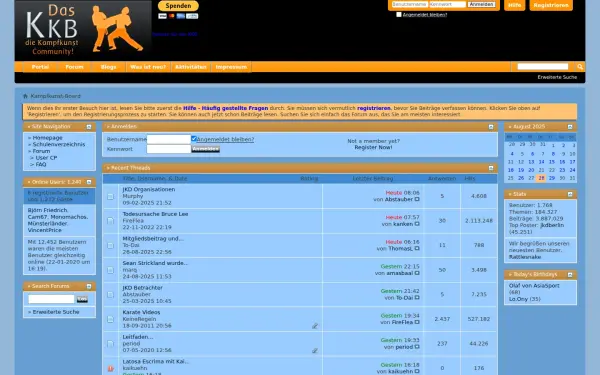Go to last post icon for JKD Organisationen
This screenshot has height=375, width=600.
tap(417, 199)
